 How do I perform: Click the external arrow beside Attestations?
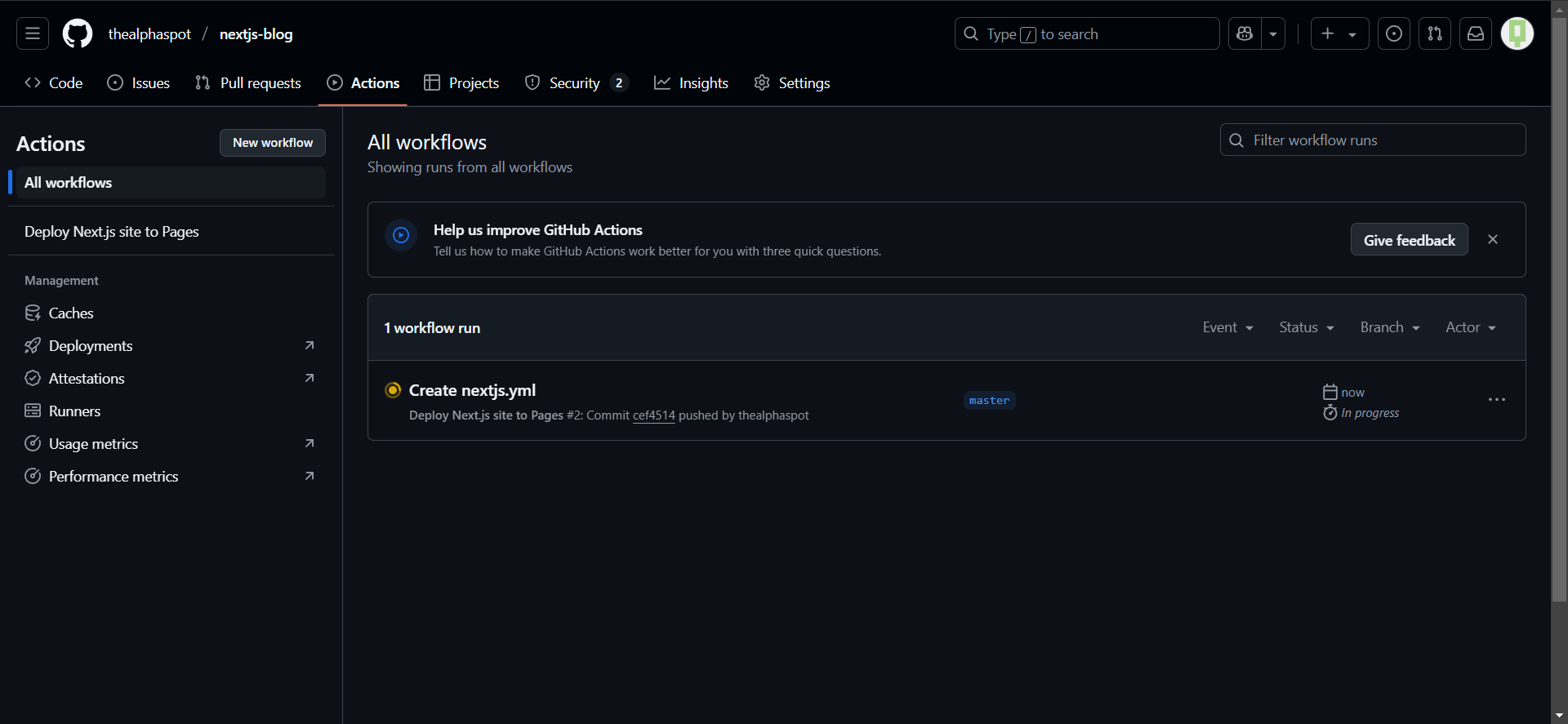310,378
